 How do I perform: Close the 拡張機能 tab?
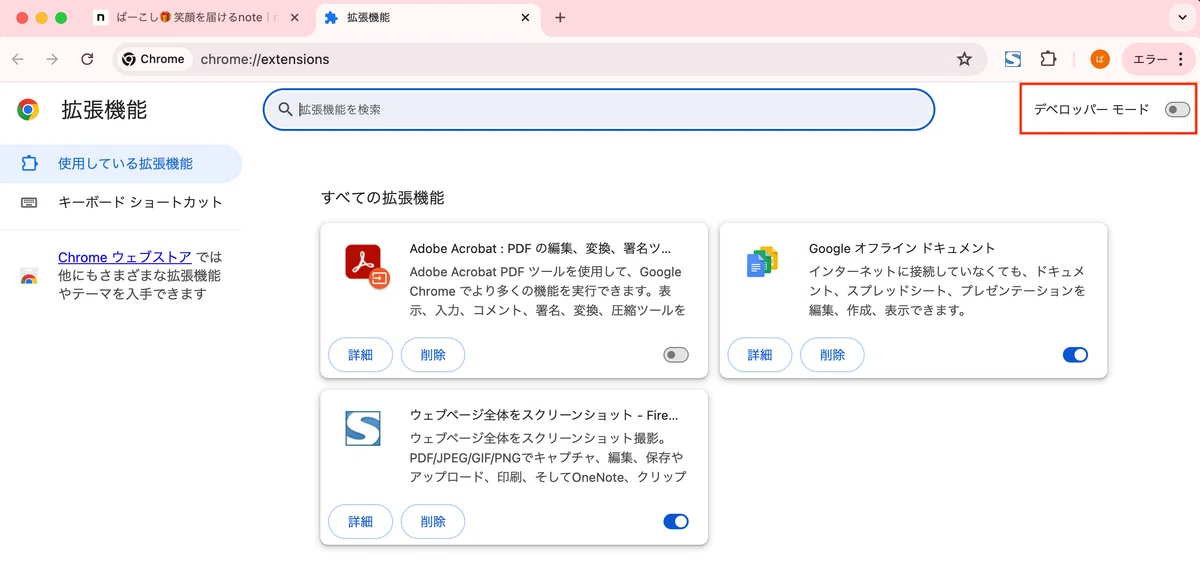(x=525, y=18)
